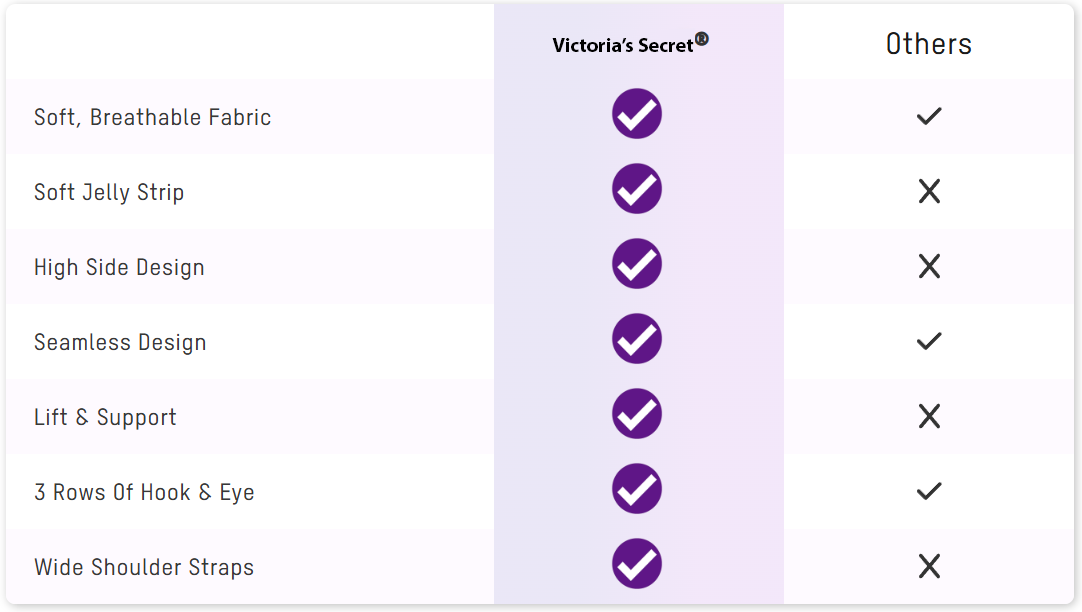Click purple checkmark for Wide Shoulder Straps
The image size is (1082, 612).
pos(637,564)
